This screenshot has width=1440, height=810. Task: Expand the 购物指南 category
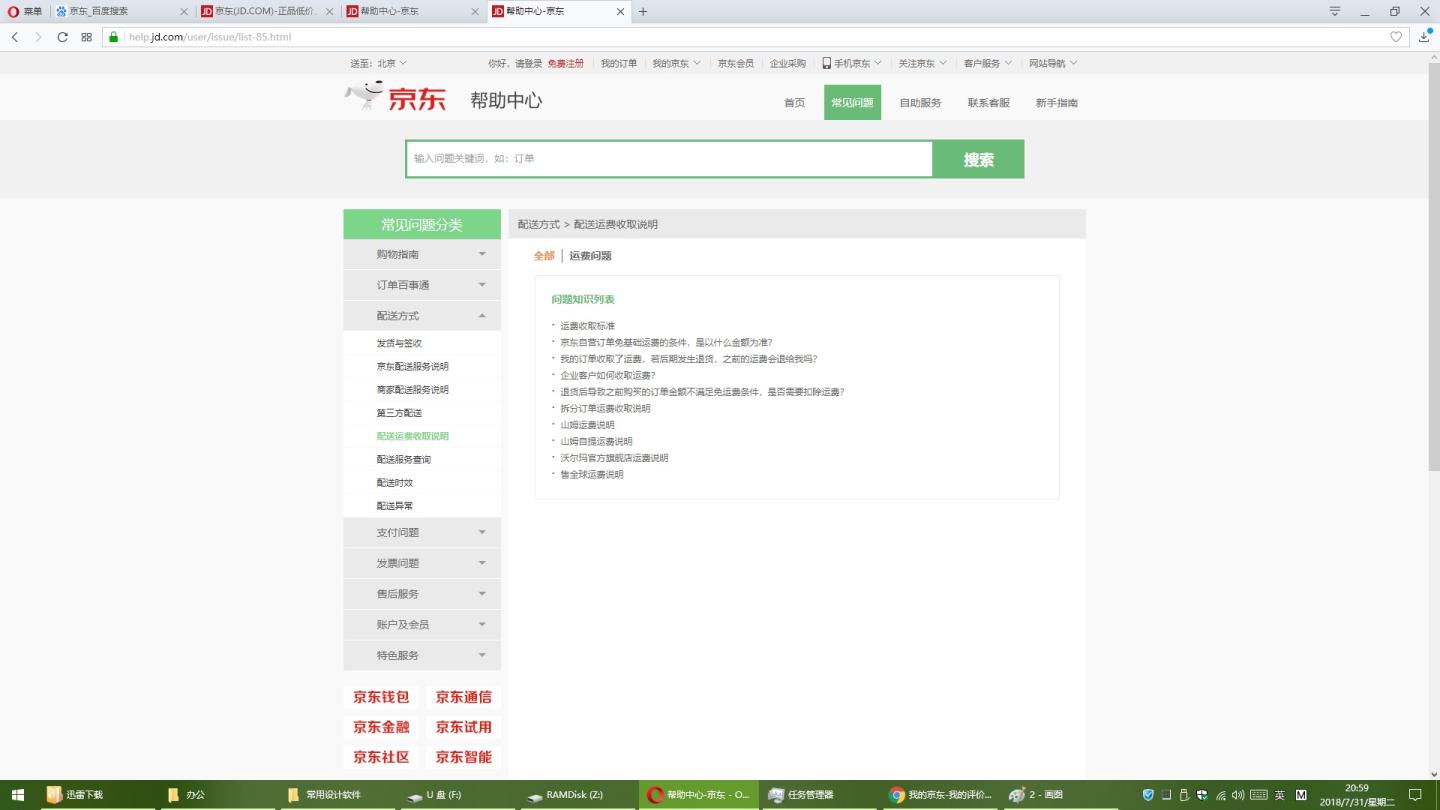[x=421, y=254]
